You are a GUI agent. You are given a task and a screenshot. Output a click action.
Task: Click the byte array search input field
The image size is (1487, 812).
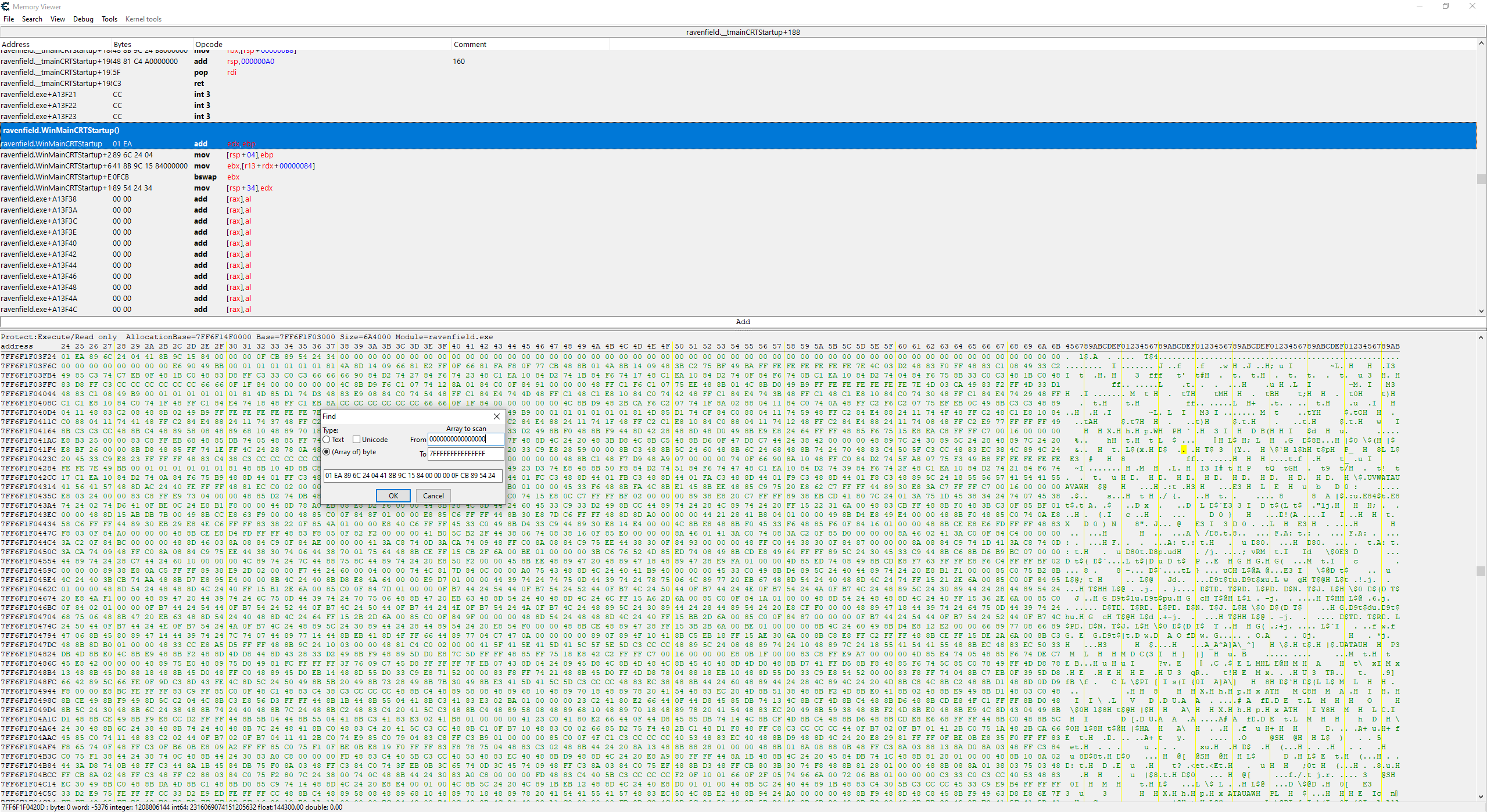click(x=413, y=476)
